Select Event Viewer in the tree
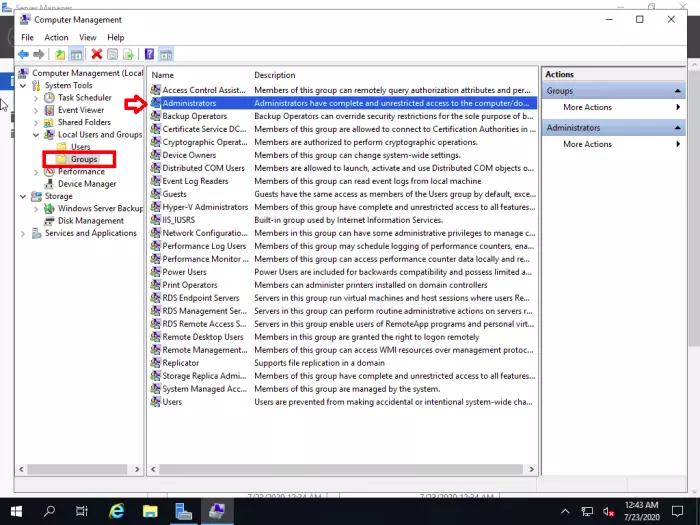 tap(81, 110)
